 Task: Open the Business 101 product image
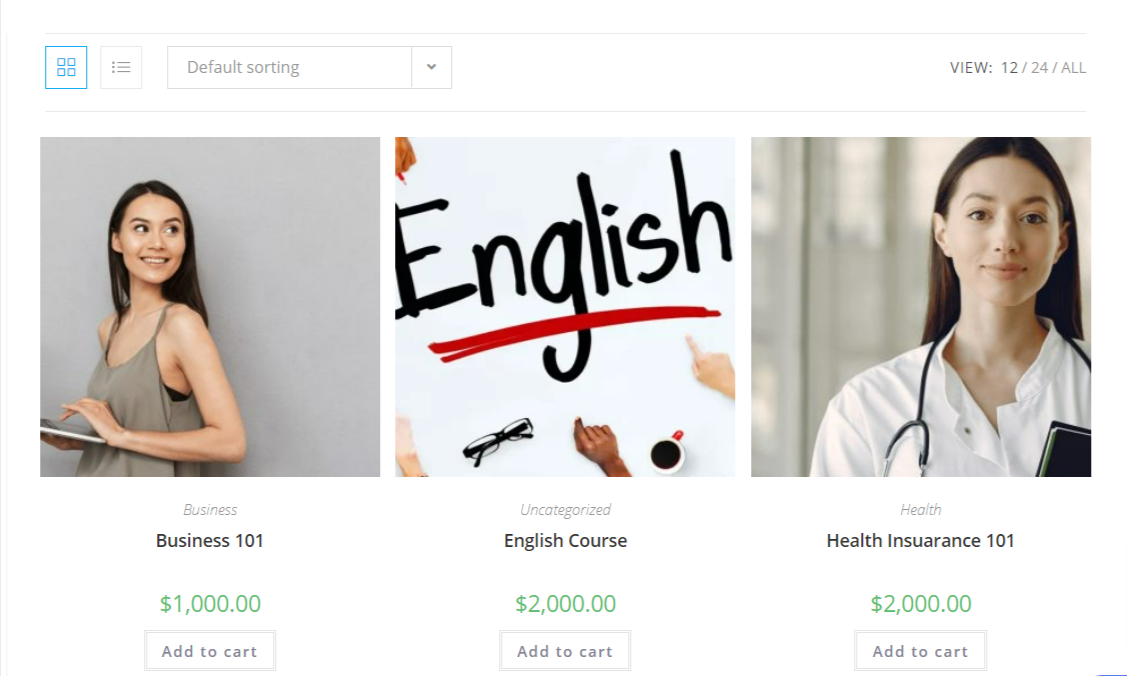pyautogui.click(x=210, y=307)
